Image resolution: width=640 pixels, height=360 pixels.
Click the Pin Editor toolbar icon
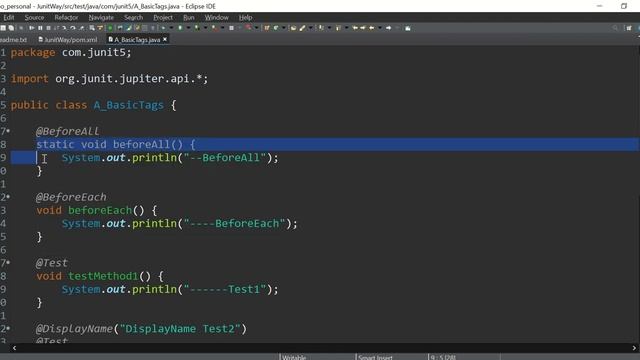(407, 28)
